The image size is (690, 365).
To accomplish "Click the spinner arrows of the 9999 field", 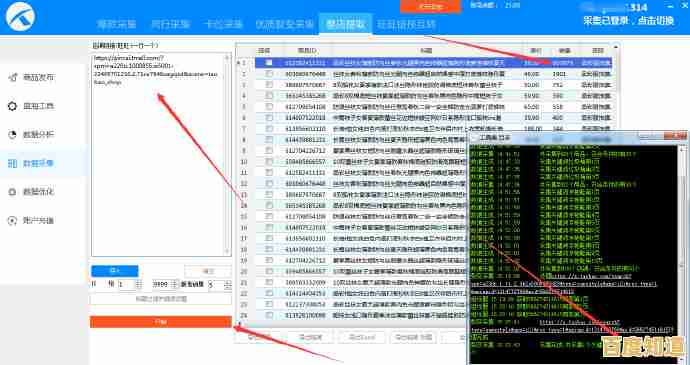I will [174, 284].
